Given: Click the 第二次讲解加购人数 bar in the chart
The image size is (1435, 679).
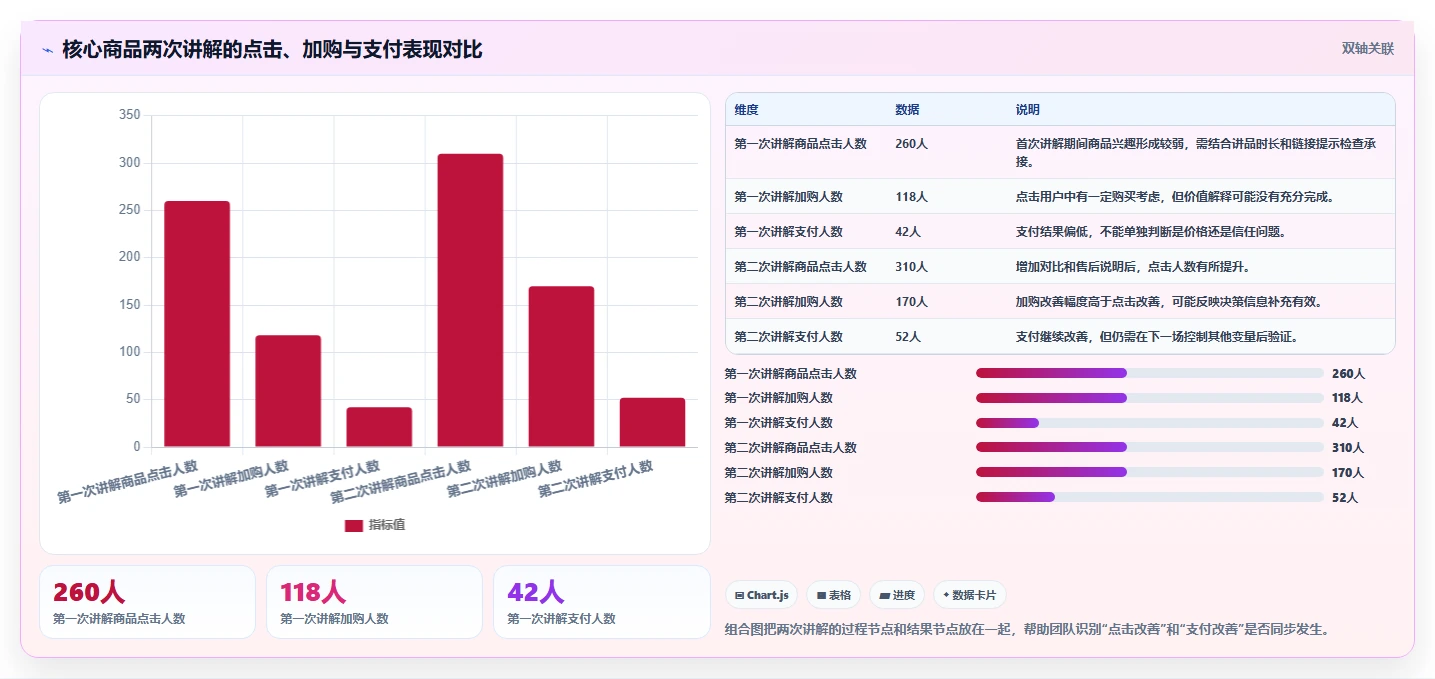Looking at the screenshot, I should point(561,367).
